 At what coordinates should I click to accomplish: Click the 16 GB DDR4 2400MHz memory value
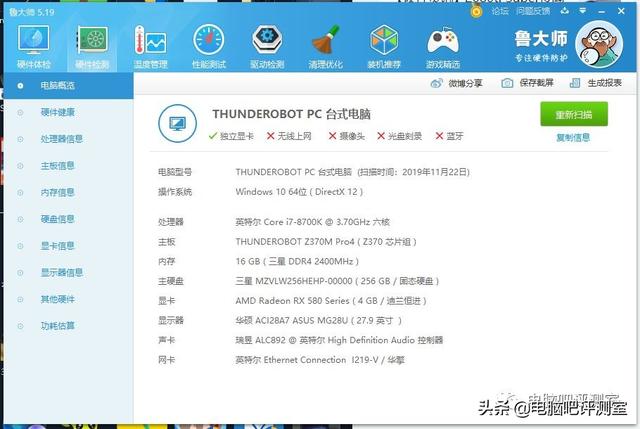[x=297, y=261]
